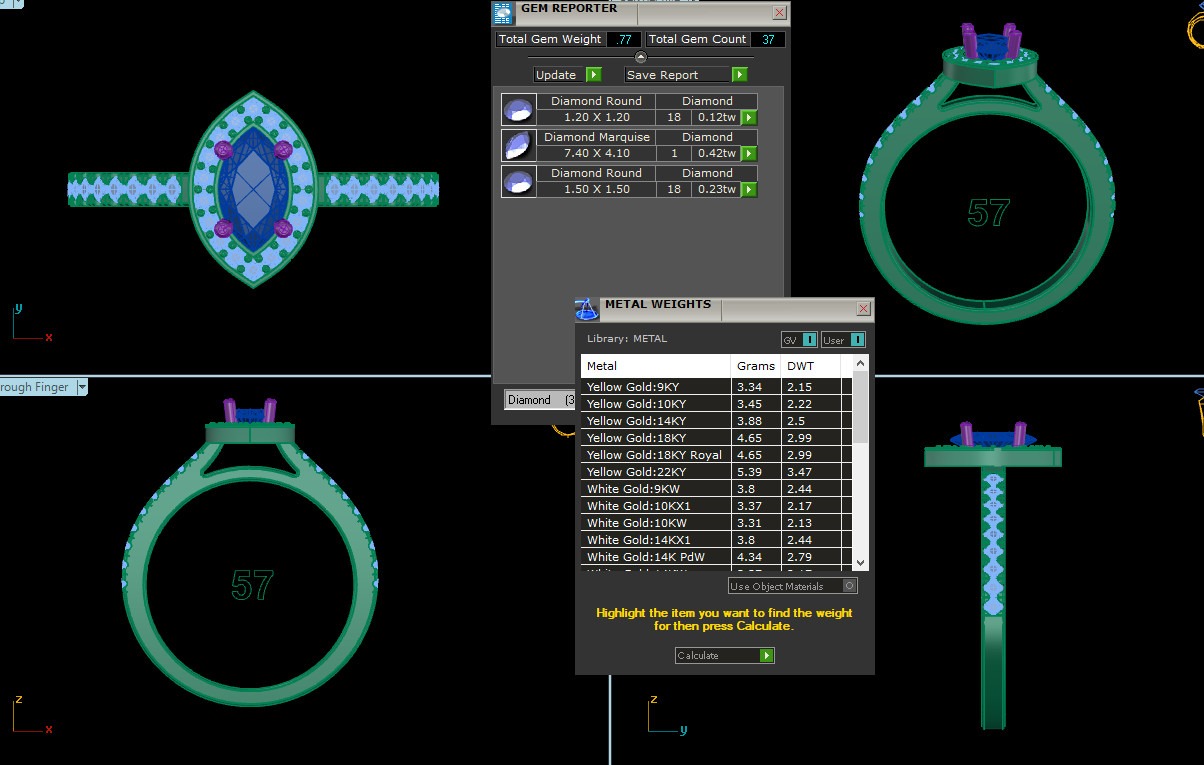
Task: Enable Use Object Materials option
Action: [849, 586]
